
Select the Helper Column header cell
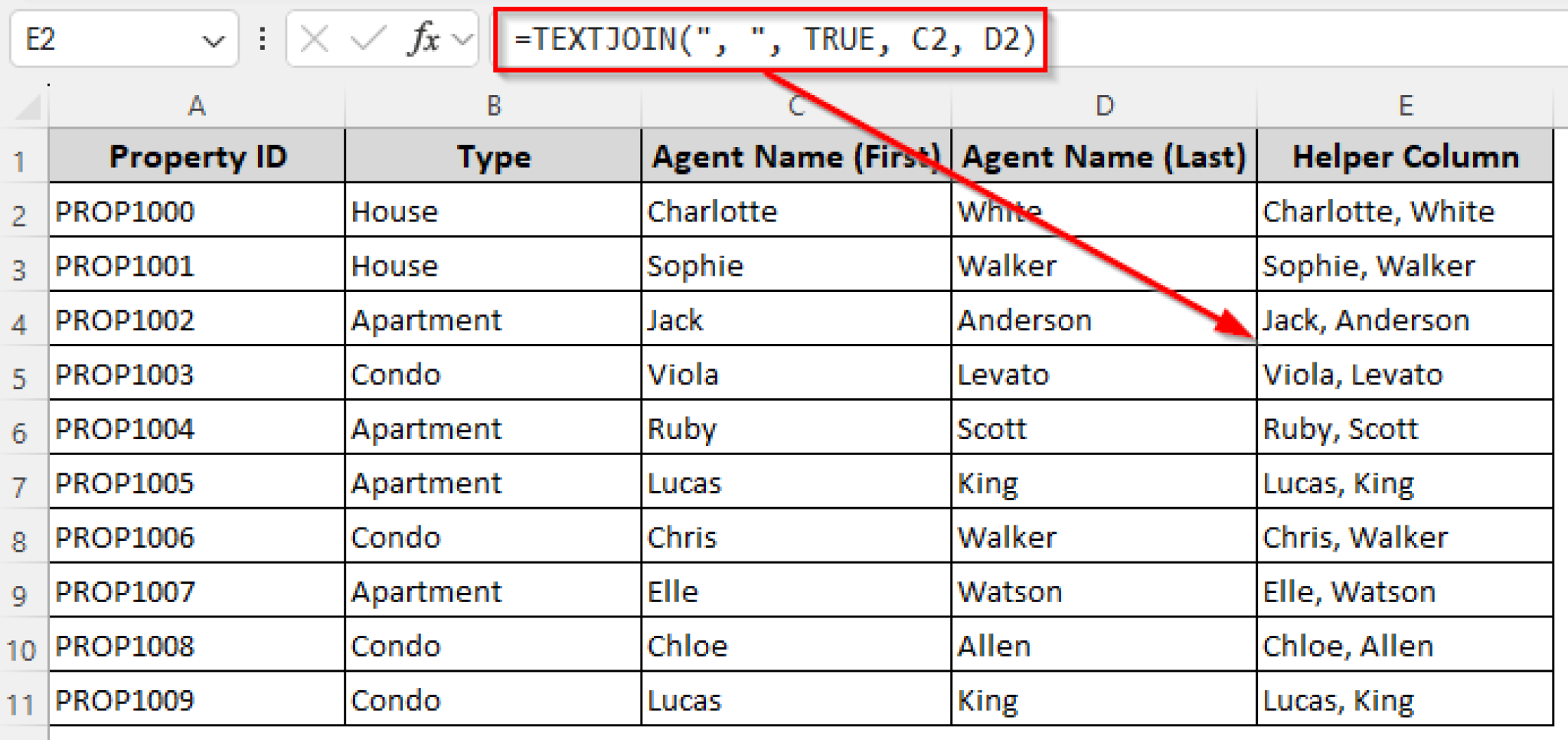pyautogui.click(x=1405, y=156)
